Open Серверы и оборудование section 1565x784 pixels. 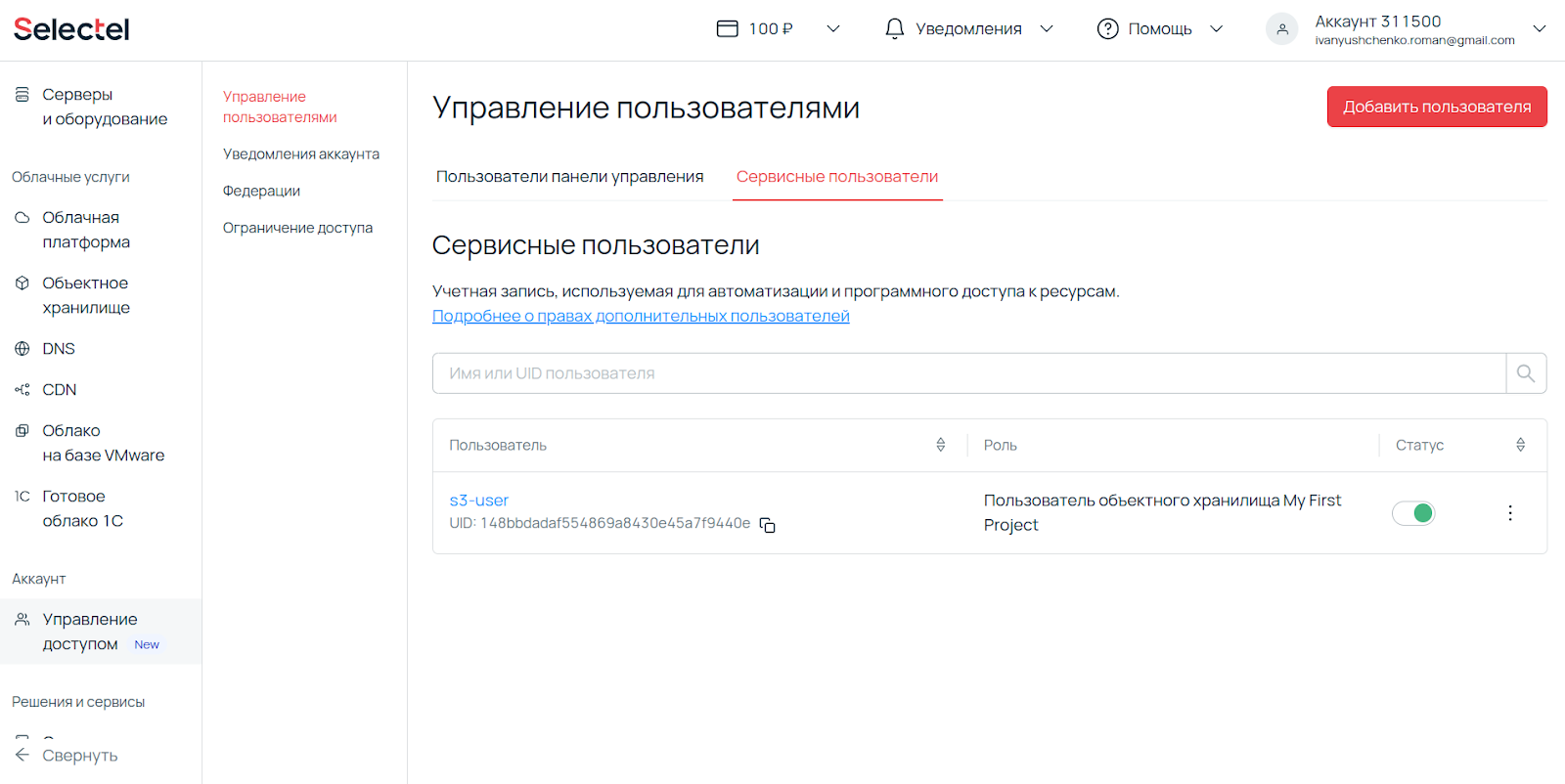(105, 107)
